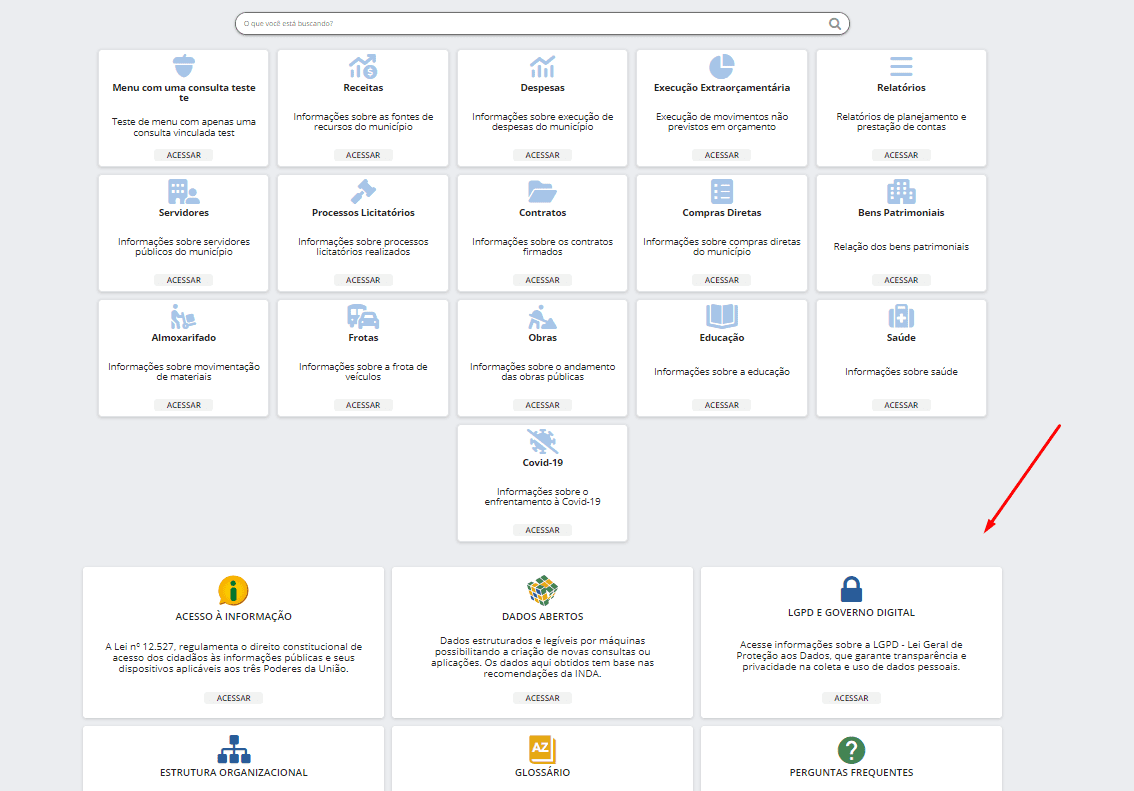This screenshot has height=791, width=1134.
Task: Select the Acesso à Informação info bubble icon
Action: tap(233, 590)
